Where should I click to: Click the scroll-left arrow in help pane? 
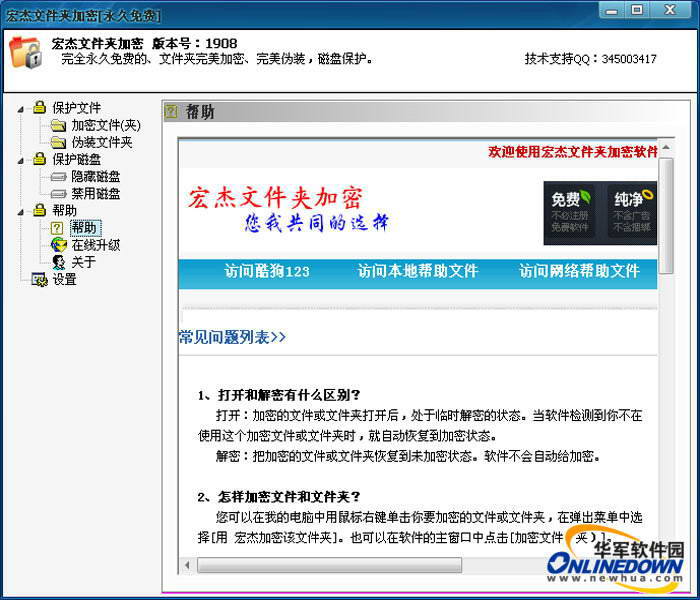point(187,565)
